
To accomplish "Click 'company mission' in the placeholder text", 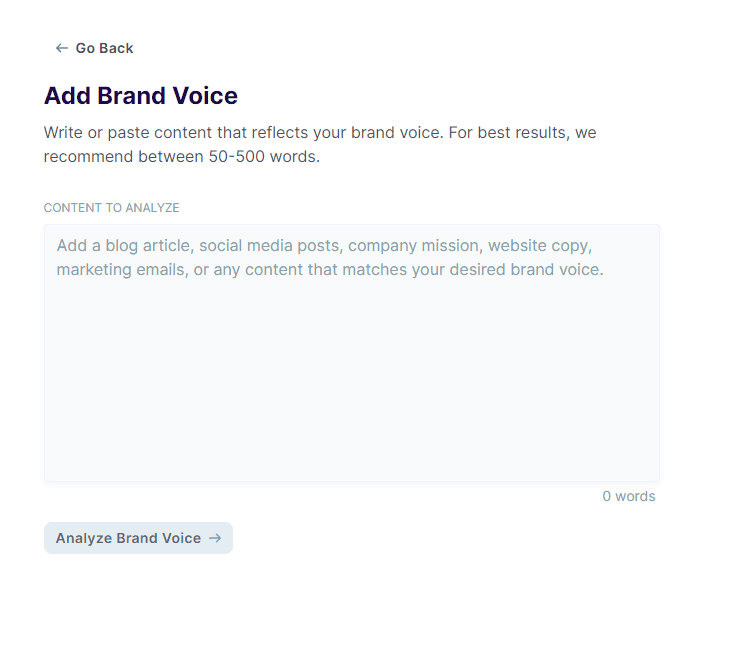I will (413, 245).
